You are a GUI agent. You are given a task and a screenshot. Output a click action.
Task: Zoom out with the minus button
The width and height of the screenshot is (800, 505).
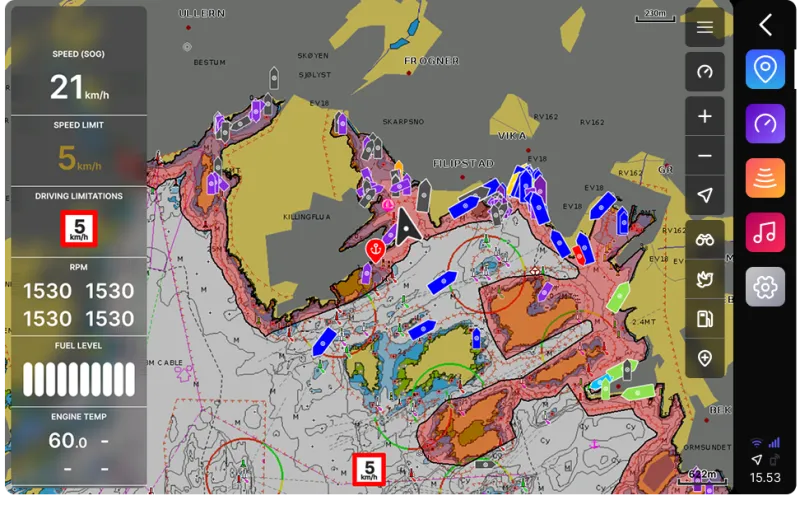(705, 156)
